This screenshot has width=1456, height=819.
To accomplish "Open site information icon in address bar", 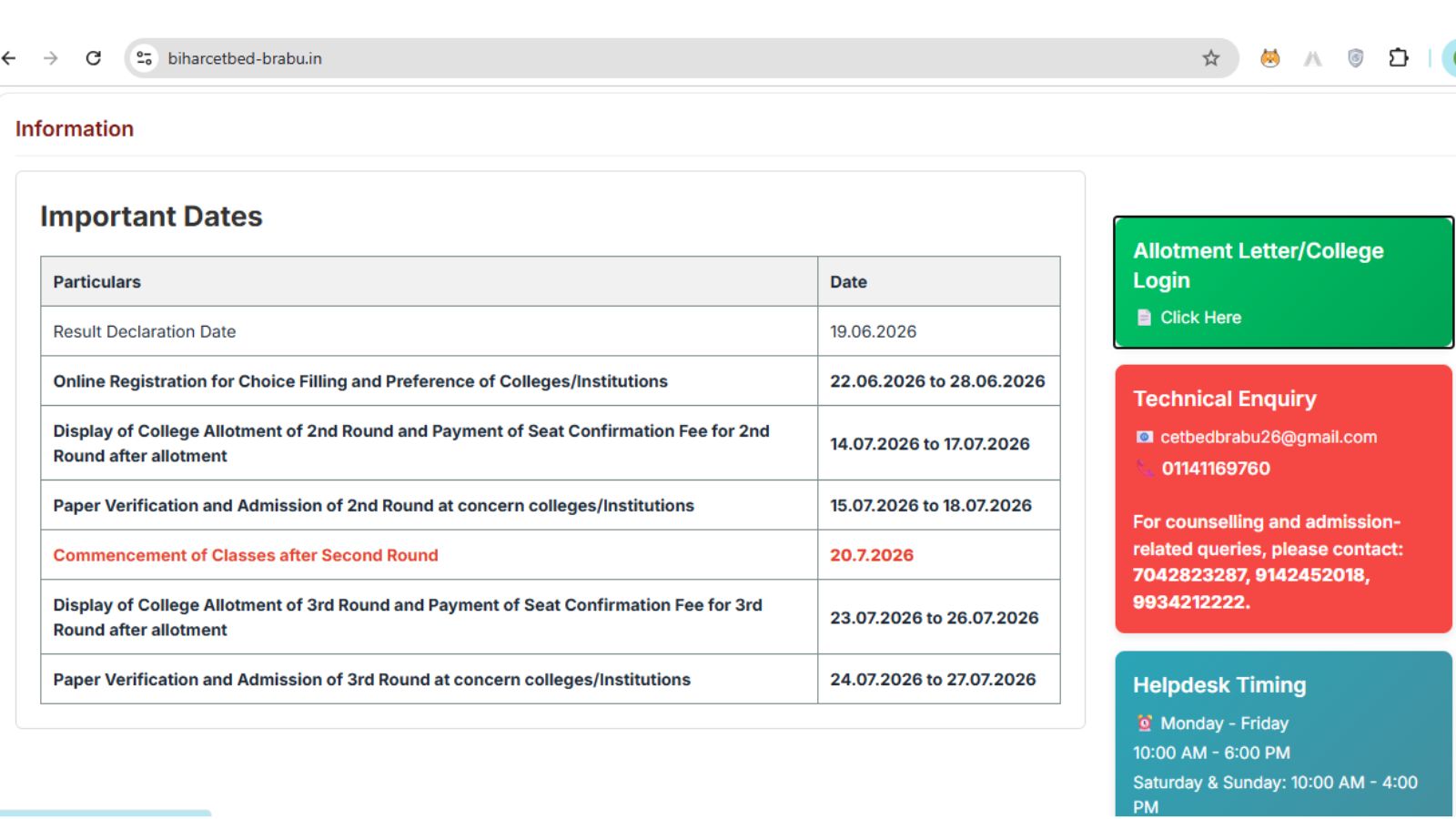I will coord(144,58).
